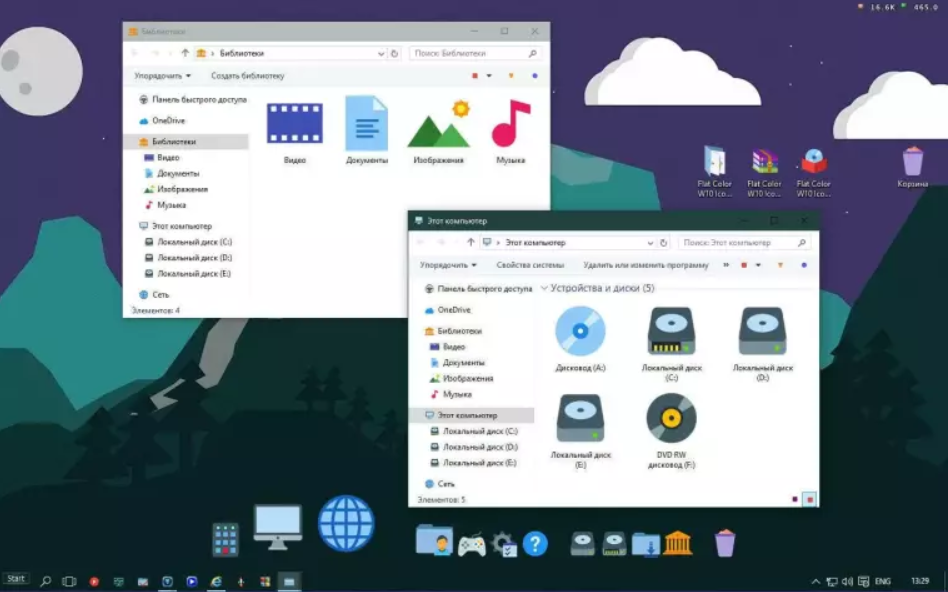This screenshot has width=948, height=592.
Task: Select Локальный диск (D:) in Этот компьютер sidebar
Action: tap(480, 447)
